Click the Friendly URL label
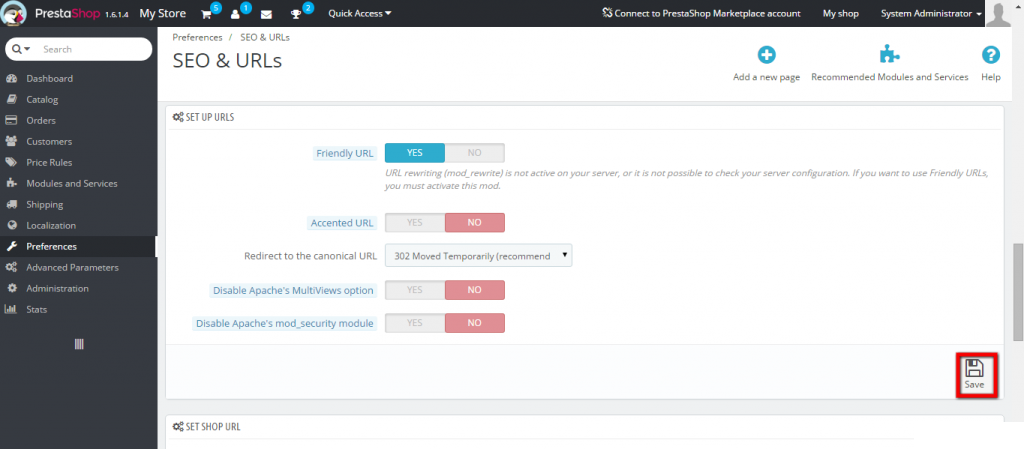The image size is (1024, 449). click(x=345, y=153)
